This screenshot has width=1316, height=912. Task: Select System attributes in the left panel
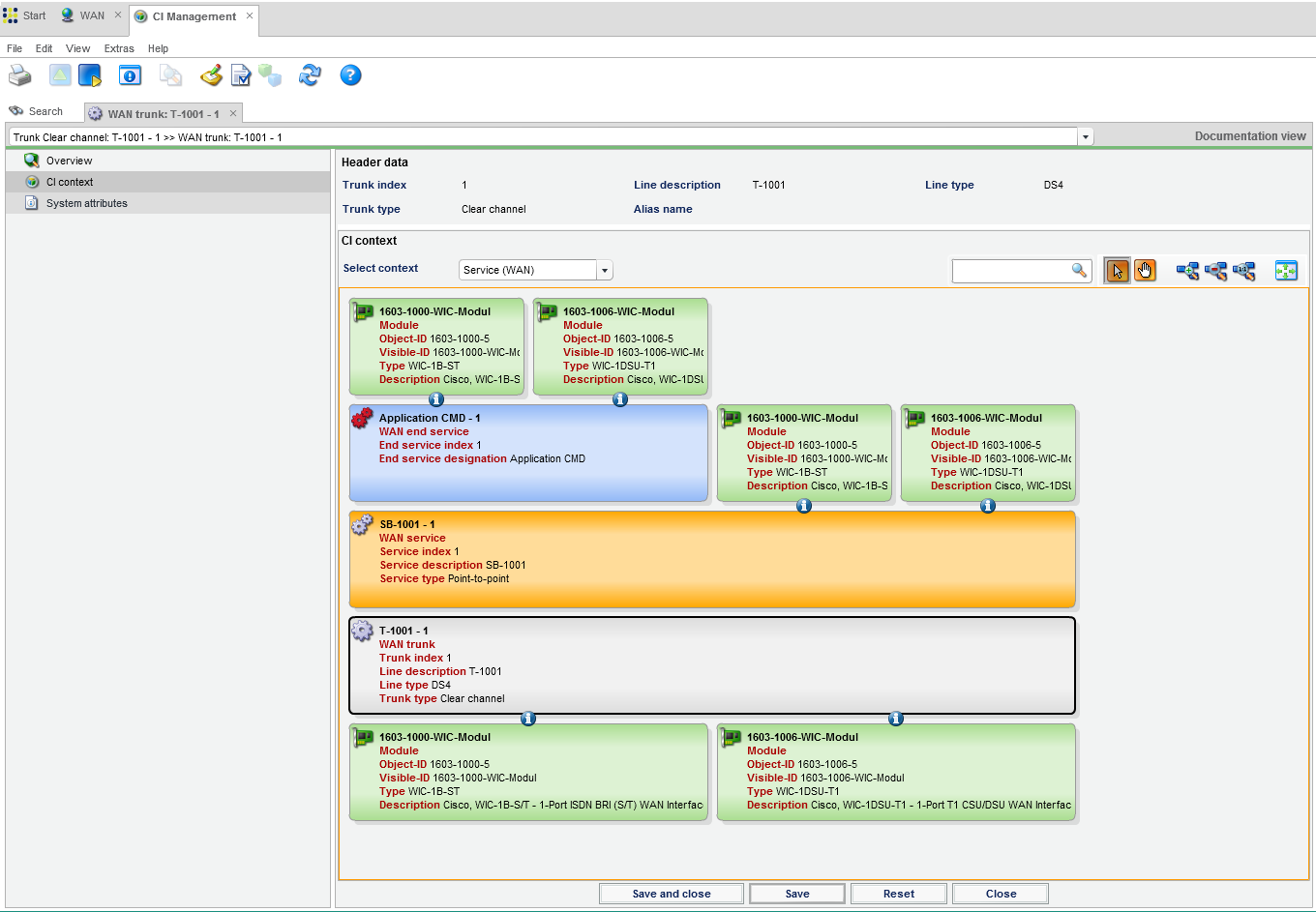[86, 203]
